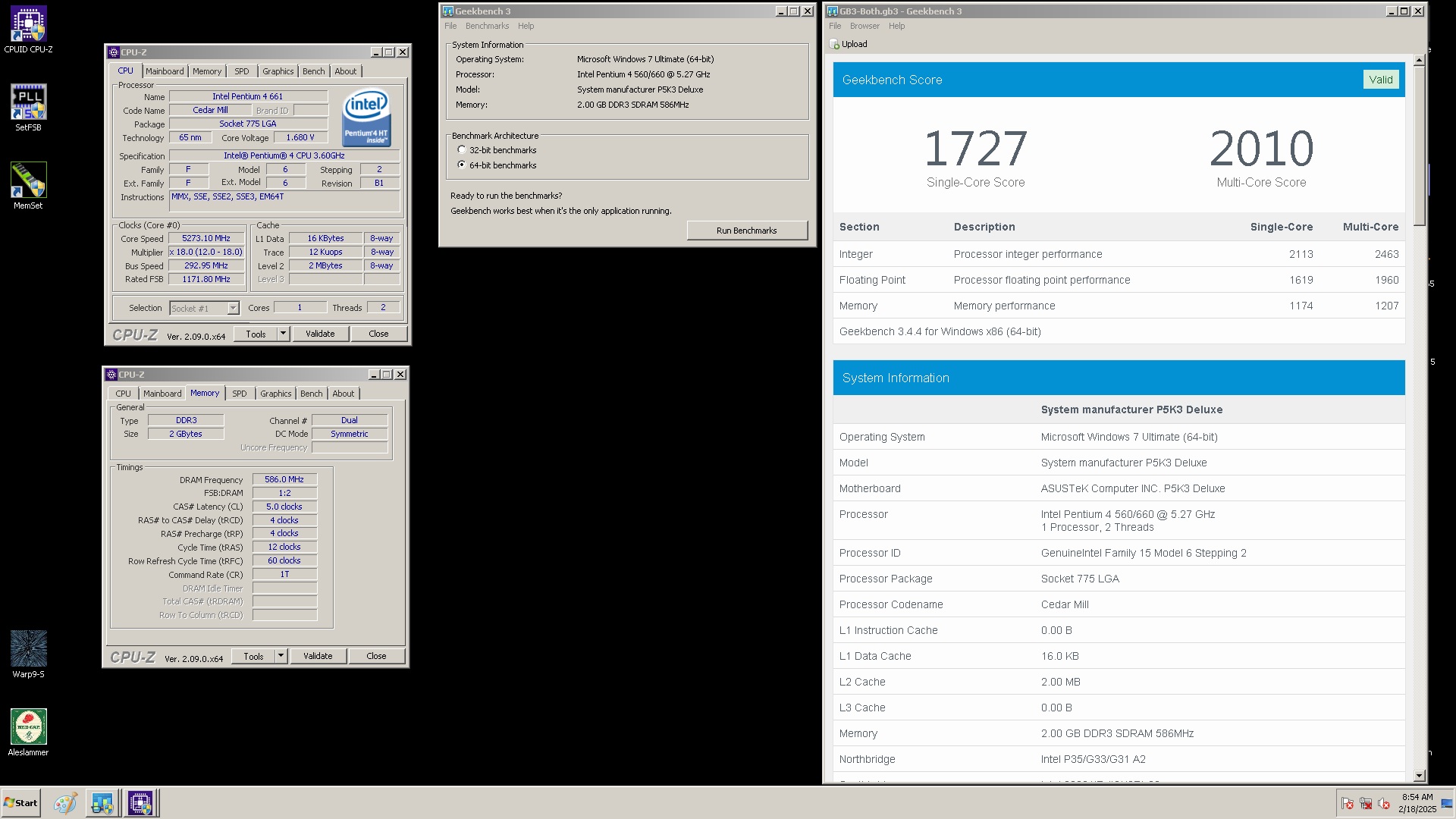Open the Tools dropdown arrow in CPU window
Viewport: 1456px width, 819px height.
(x=283, y=334)
